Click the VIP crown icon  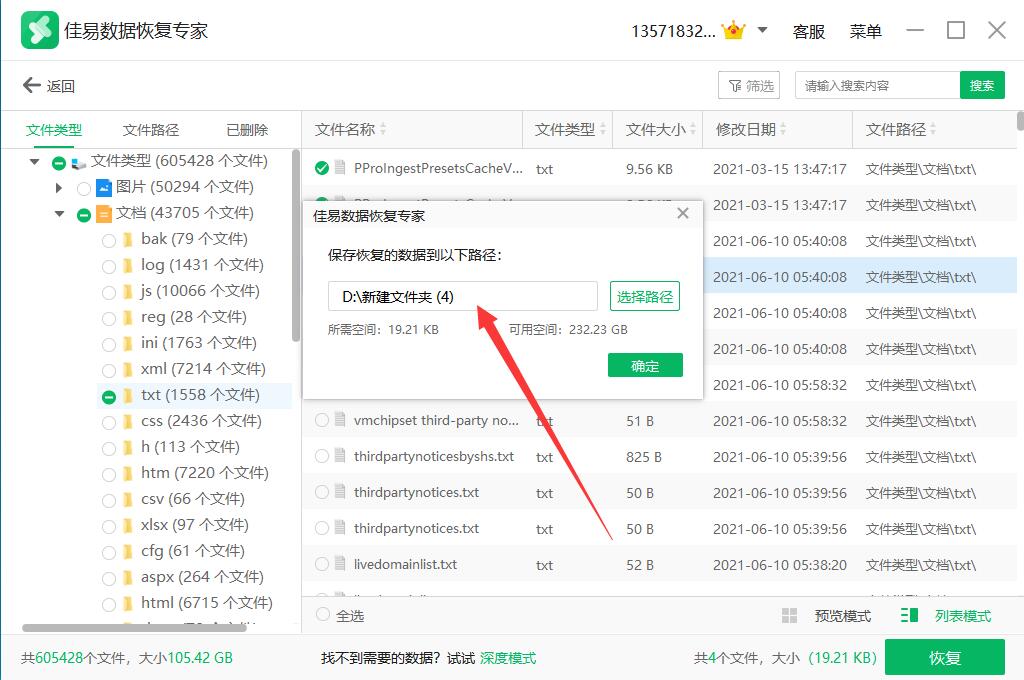(x=734, y=30)
